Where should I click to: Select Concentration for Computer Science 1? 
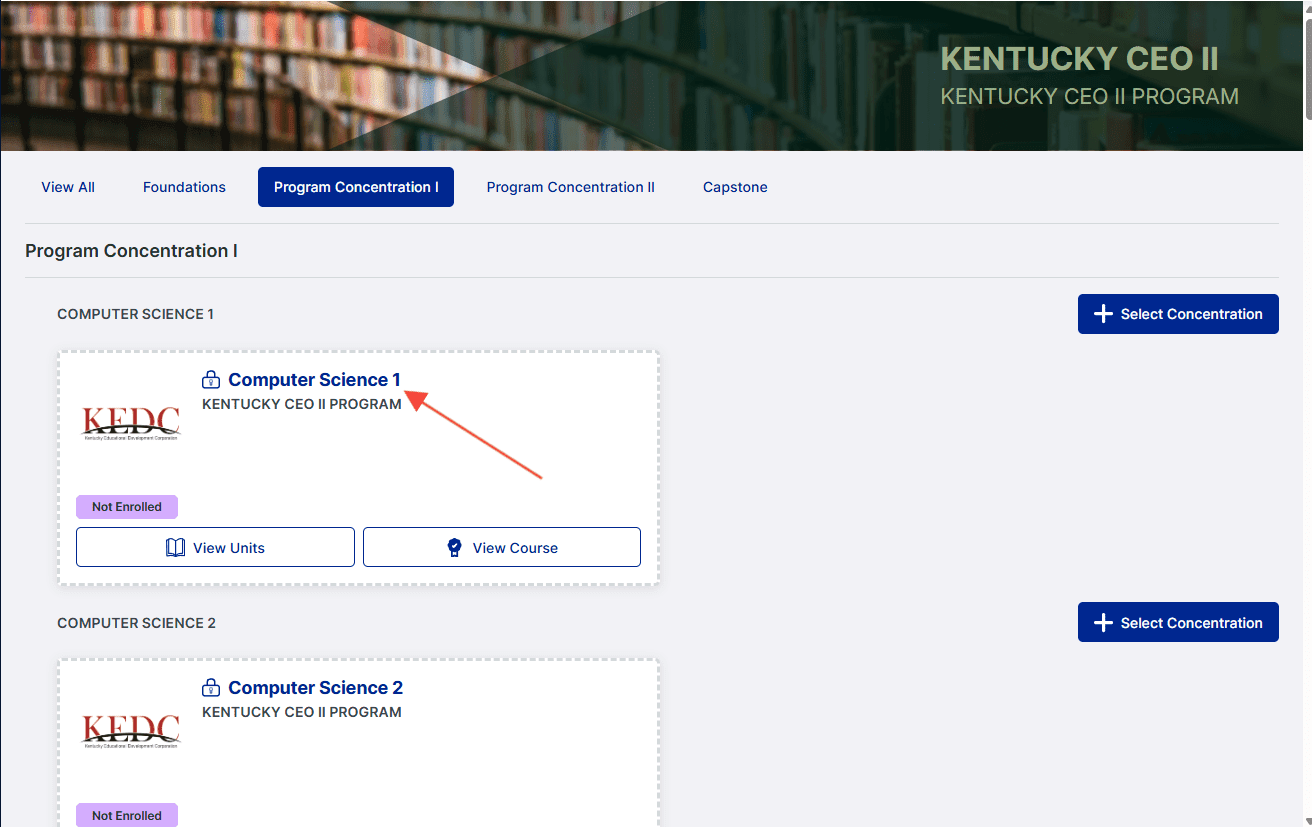[x=1178, y=314]
